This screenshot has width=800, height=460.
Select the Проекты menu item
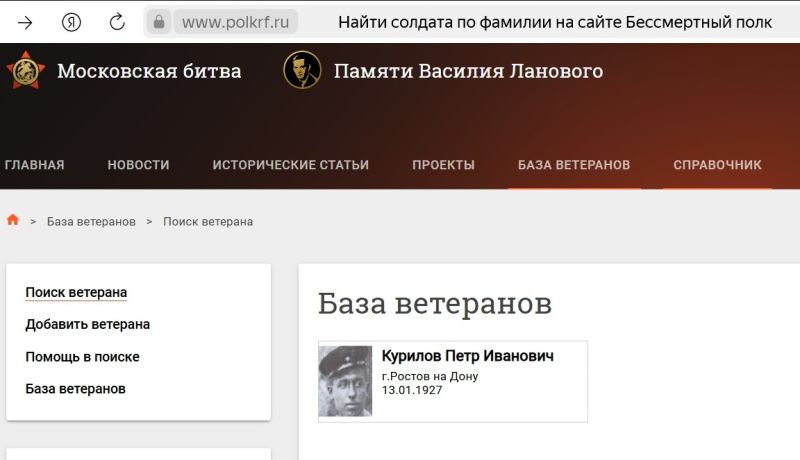click(x=443, y=165)
